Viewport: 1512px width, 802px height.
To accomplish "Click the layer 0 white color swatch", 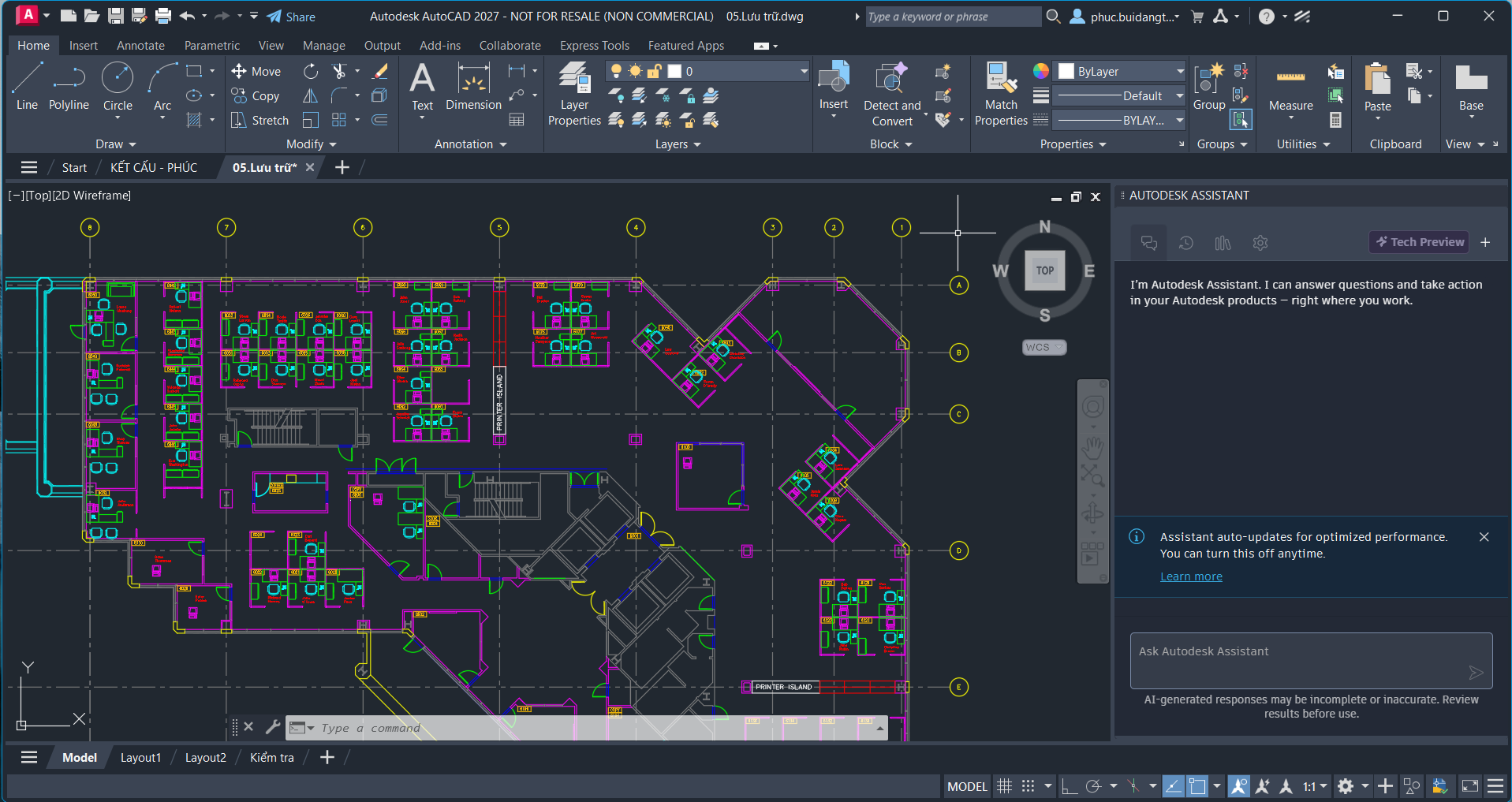I will tap(674, 71).
